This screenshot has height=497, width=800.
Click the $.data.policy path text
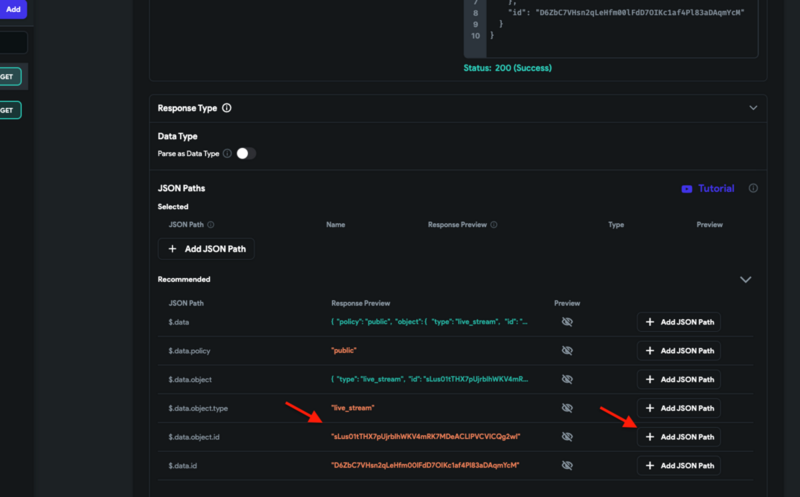click(x=189, y=351)
